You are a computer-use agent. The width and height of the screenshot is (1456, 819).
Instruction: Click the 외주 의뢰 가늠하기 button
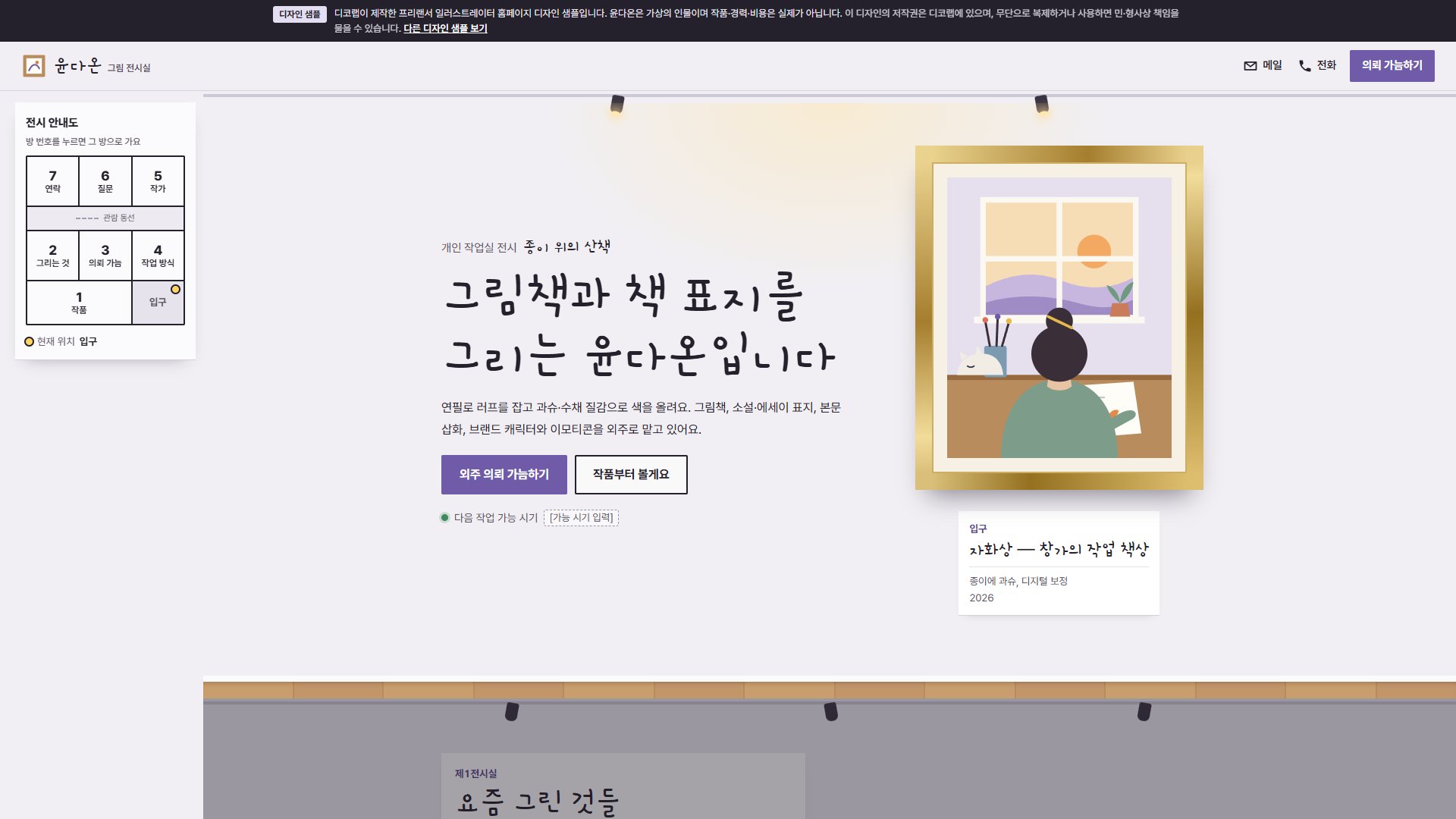504,475
